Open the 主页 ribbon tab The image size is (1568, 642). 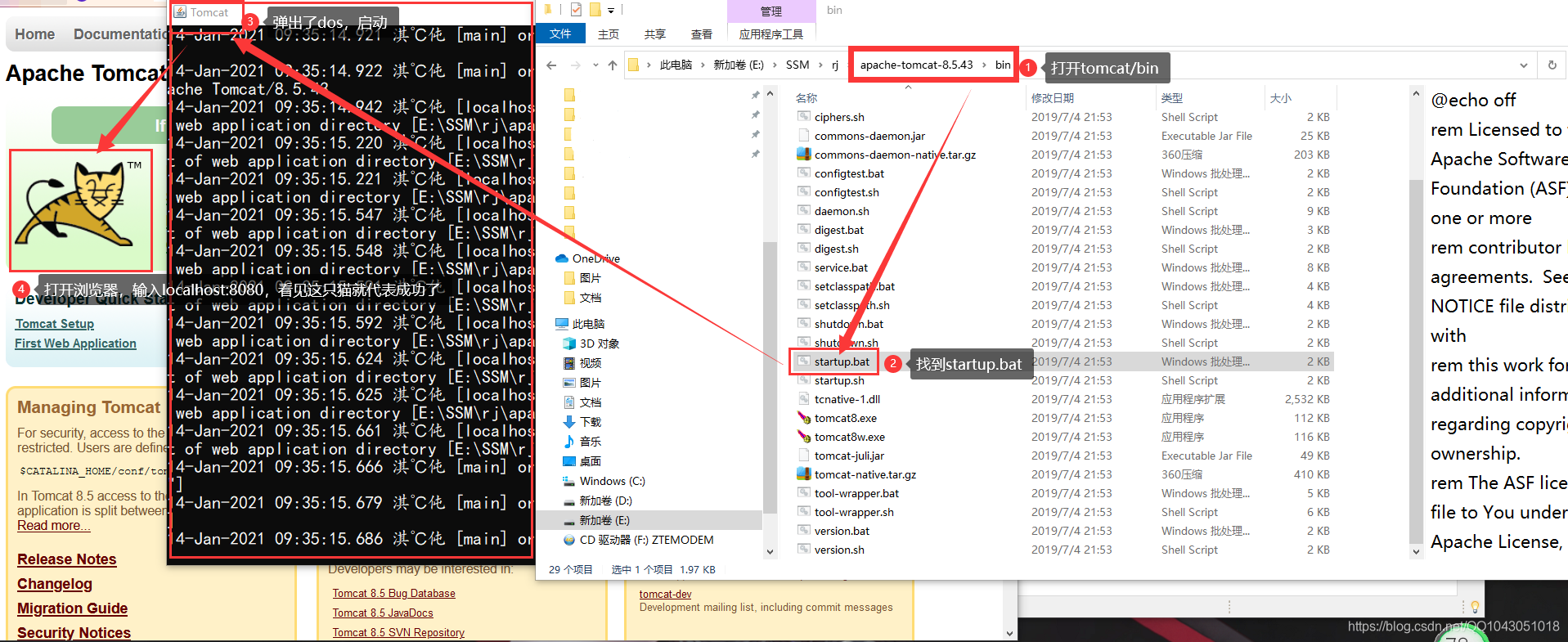pos(609,34)
